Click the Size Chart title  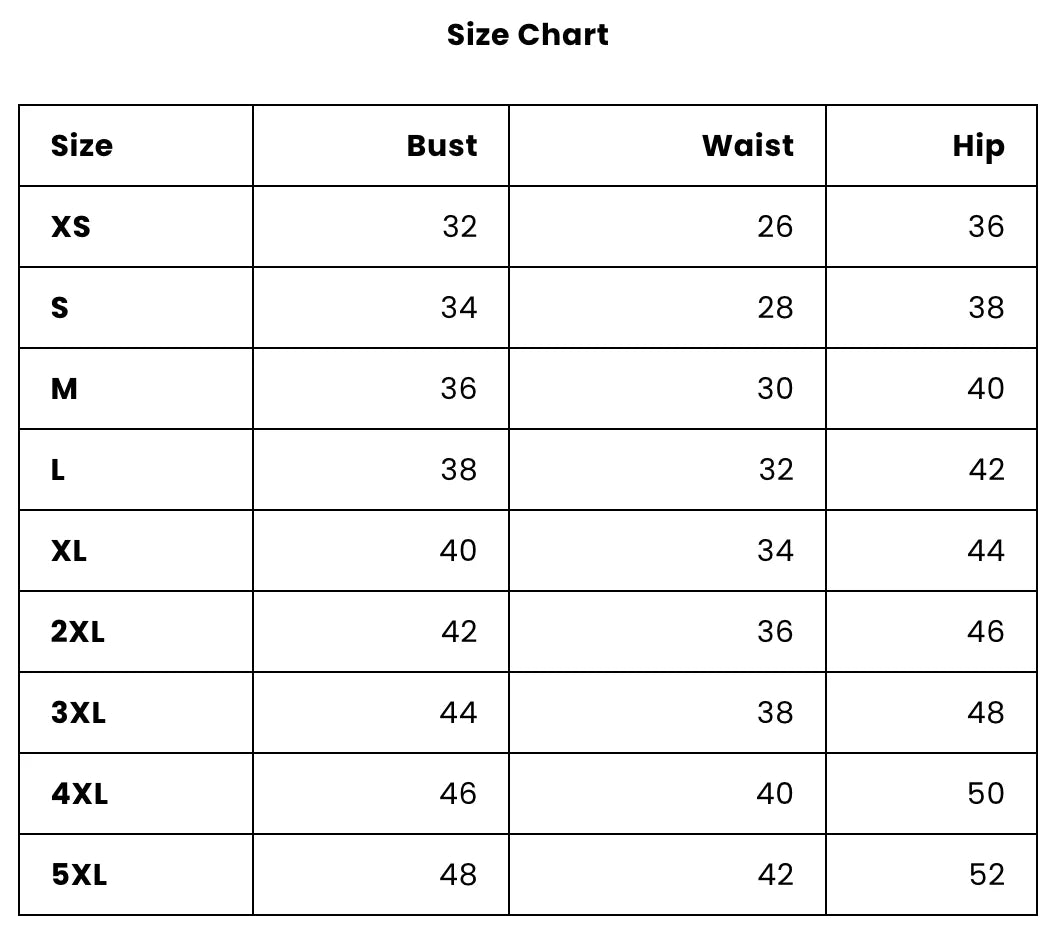[x=527, y=35]
